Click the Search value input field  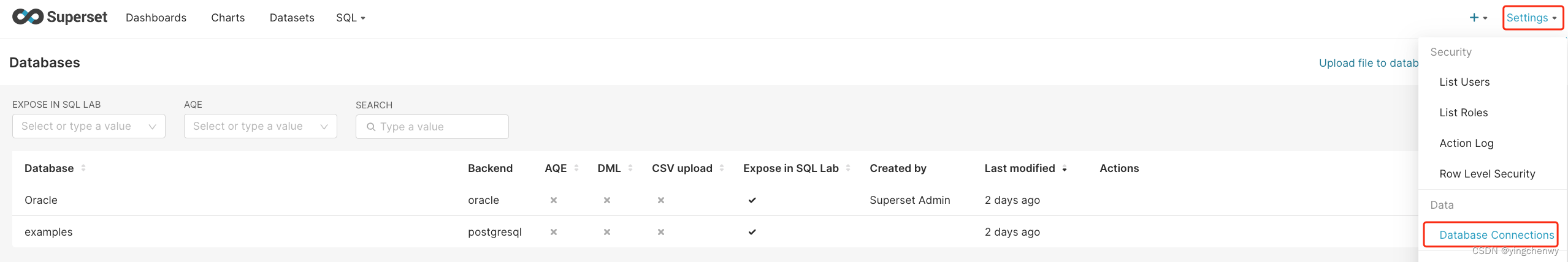tap(432, 127)
